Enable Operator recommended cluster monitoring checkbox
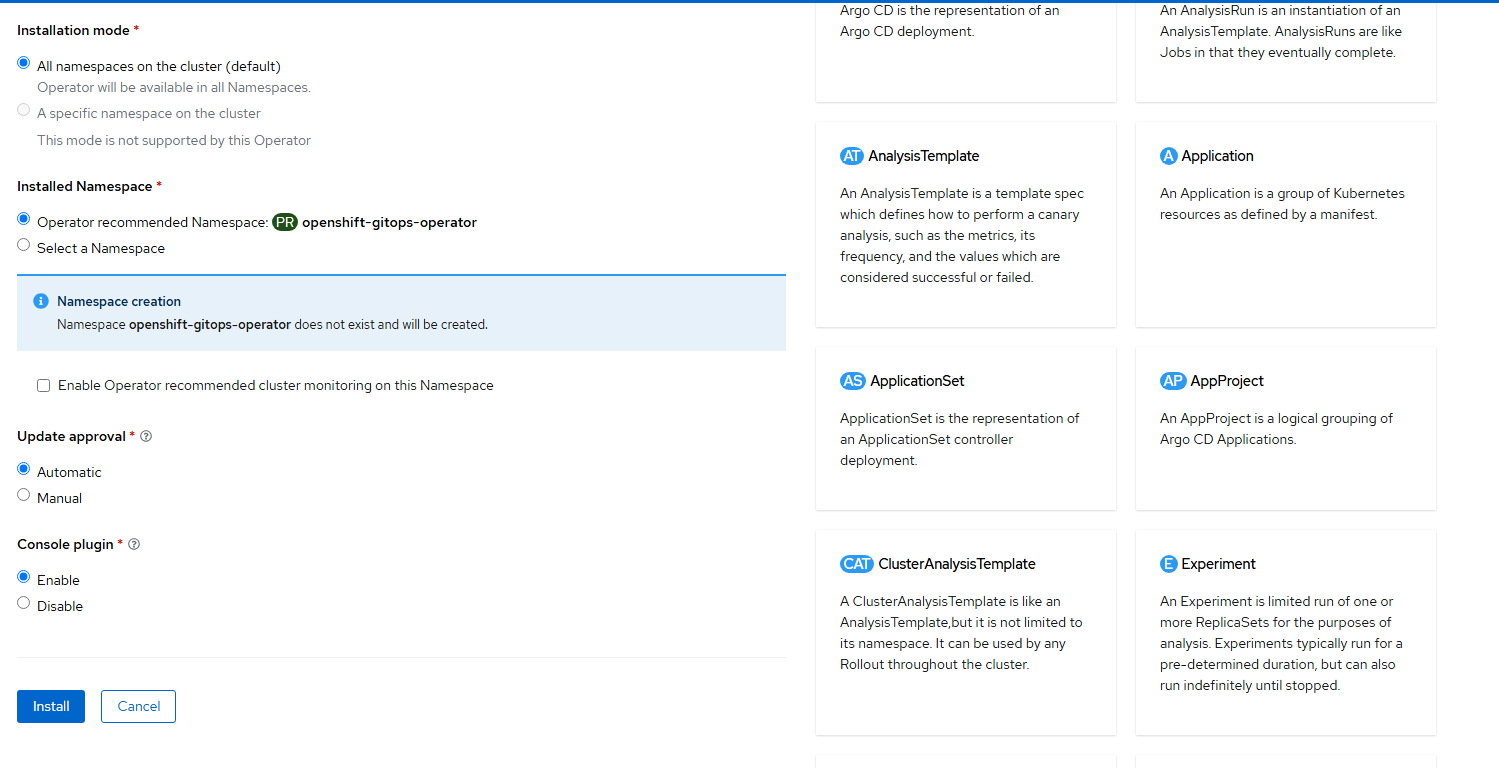Screen dimensions: 1499x768 tap(44, 386)
